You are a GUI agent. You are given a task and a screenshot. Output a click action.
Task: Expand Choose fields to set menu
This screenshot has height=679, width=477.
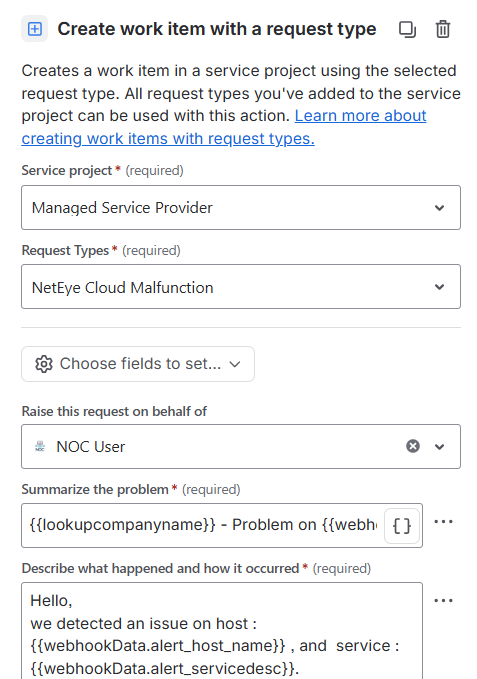pyautogui.click(x=138, y=364)
